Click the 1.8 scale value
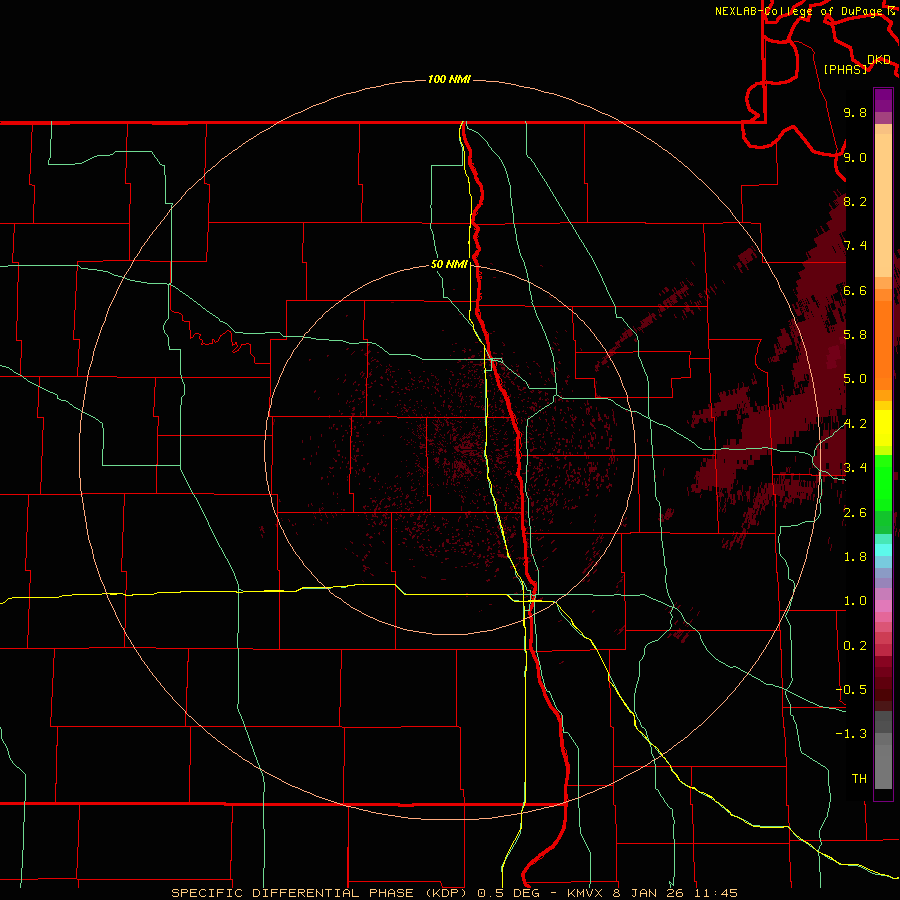Viewport: 900px width, 900px height. (x=855, y=557)
